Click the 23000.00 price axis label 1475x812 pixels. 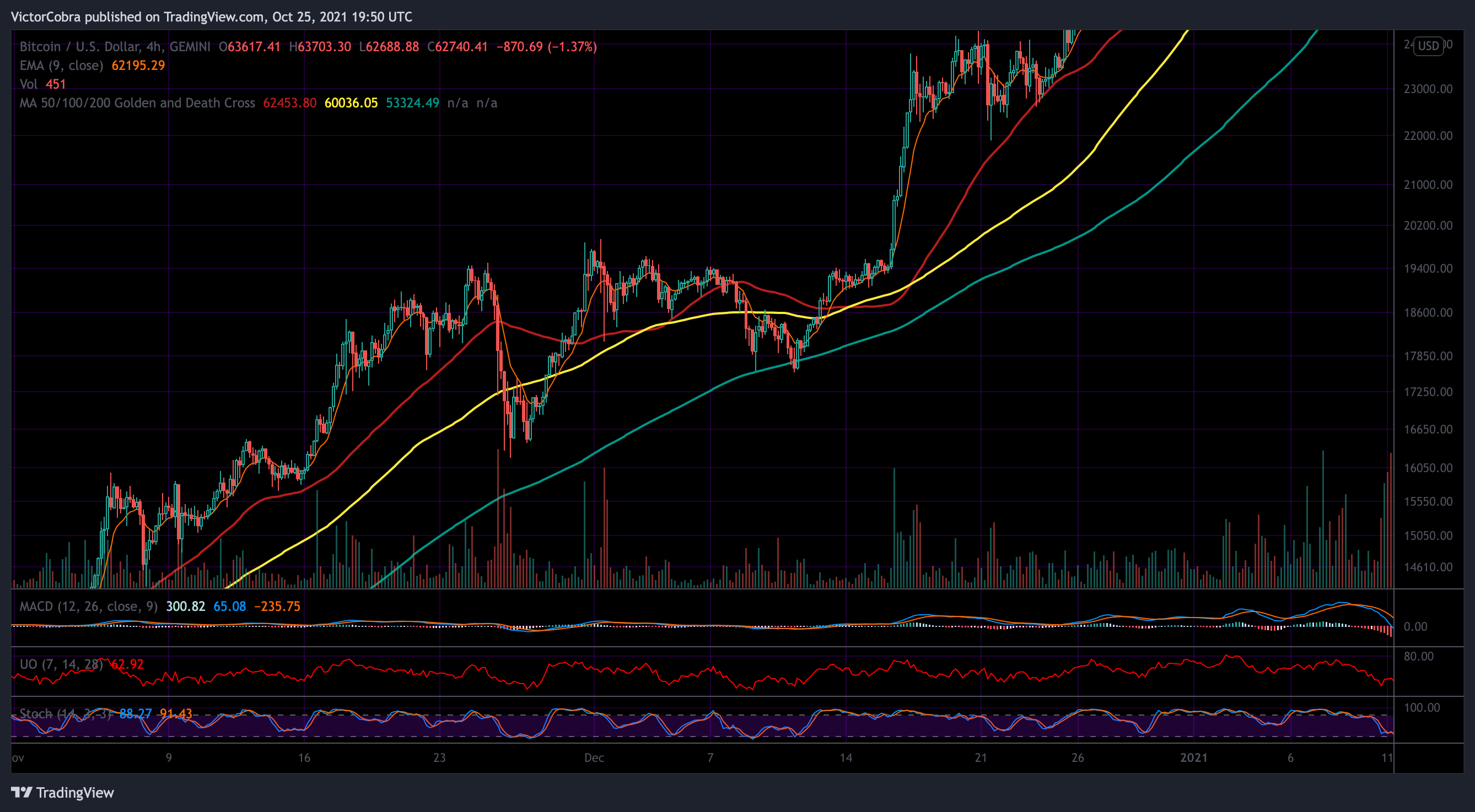(x=1428, y=89)
